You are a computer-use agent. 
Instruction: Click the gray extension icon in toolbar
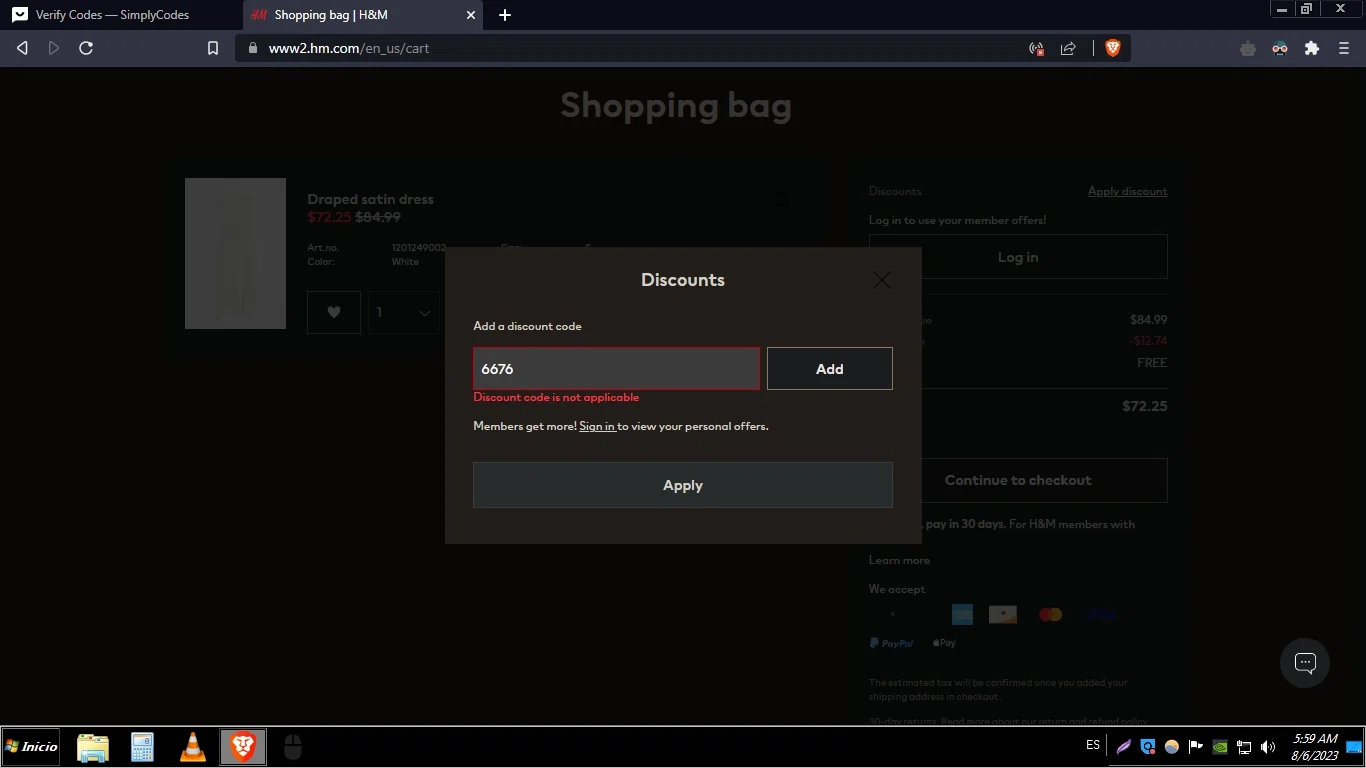pyautogui.click(x=1248, y=48)
